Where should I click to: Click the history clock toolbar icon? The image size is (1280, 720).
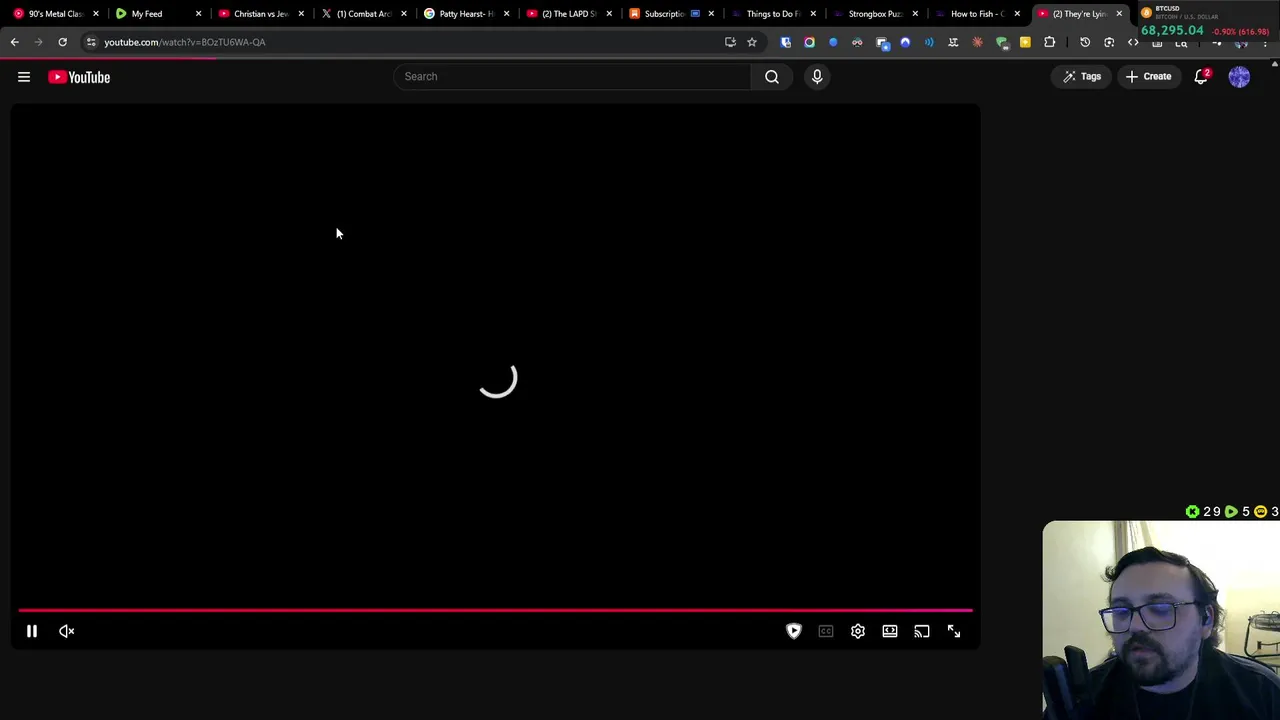click(x=1085, y=42)
